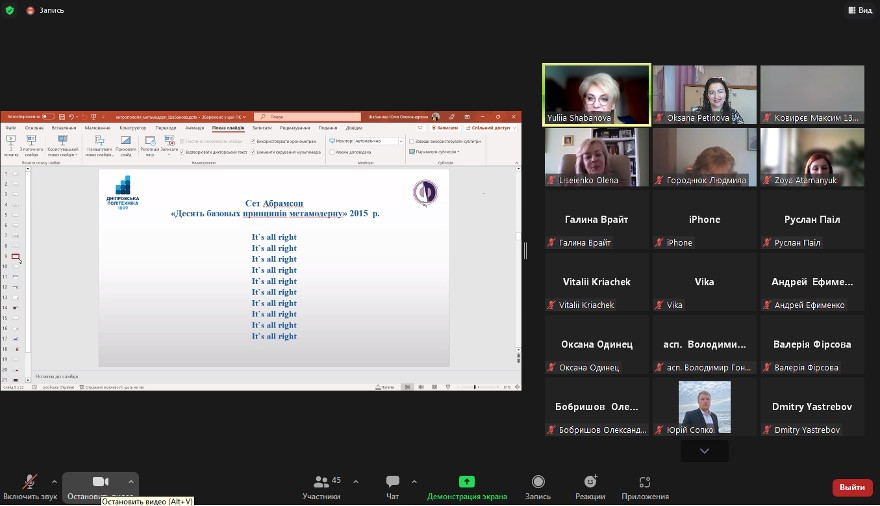Expand video options arrow beside camera
This screenshot has height=506, width=880.
pyautogui.click(x=131, y=482)
